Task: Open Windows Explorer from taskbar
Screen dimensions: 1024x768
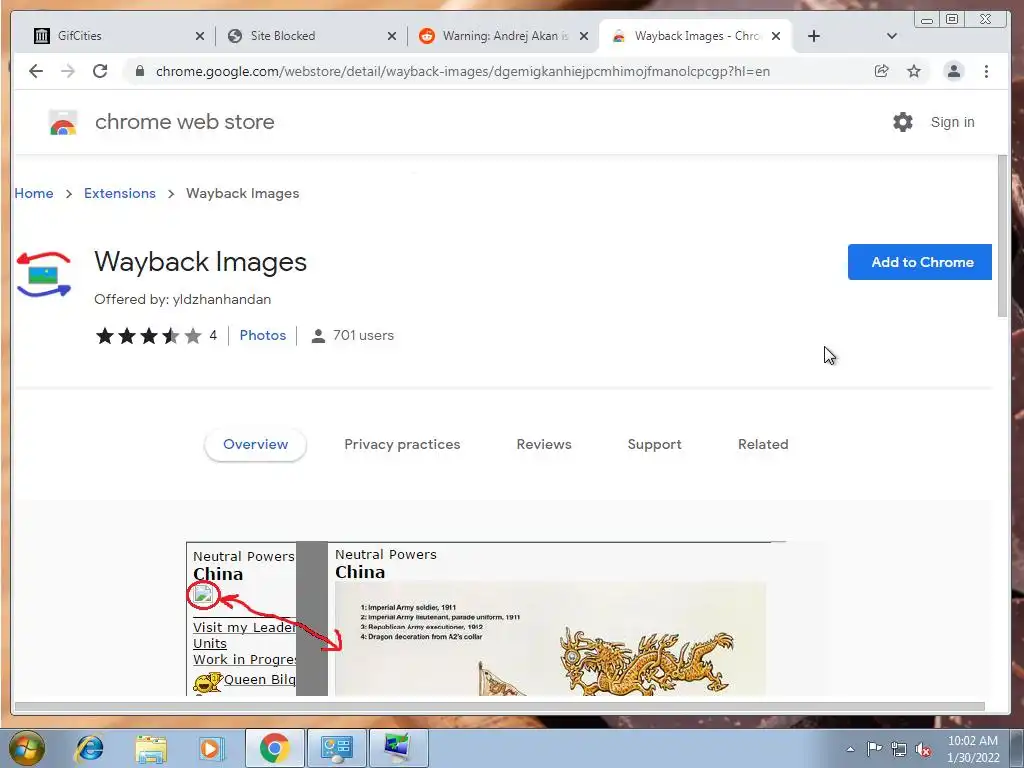Action: 151,748
